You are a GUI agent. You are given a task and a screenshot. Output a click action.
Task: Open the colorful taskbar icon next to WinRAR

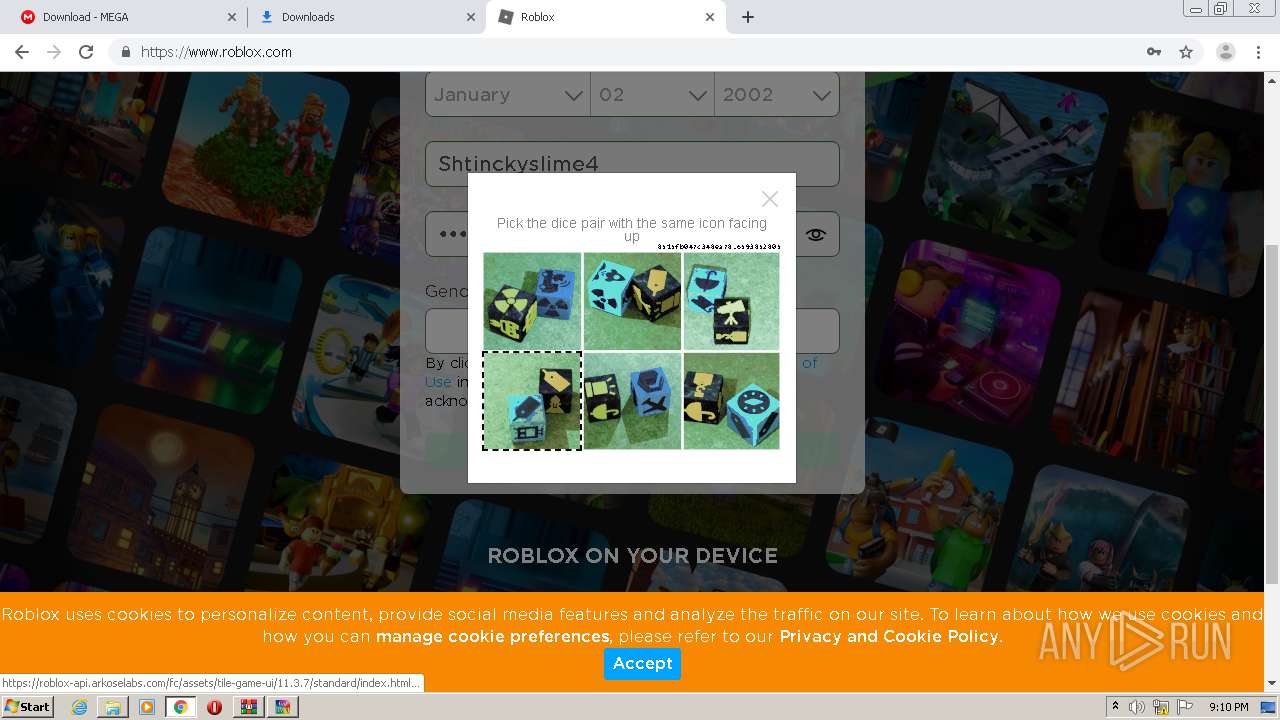tap(283, 707)
